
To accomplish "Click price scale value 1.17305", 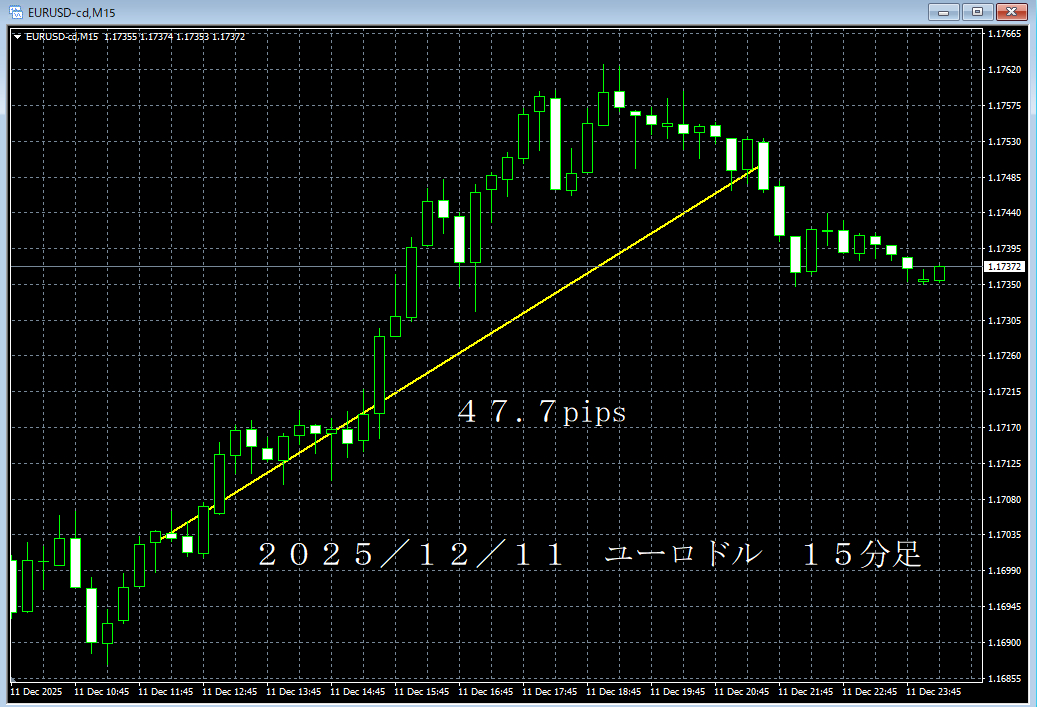I will [1004, 320].
